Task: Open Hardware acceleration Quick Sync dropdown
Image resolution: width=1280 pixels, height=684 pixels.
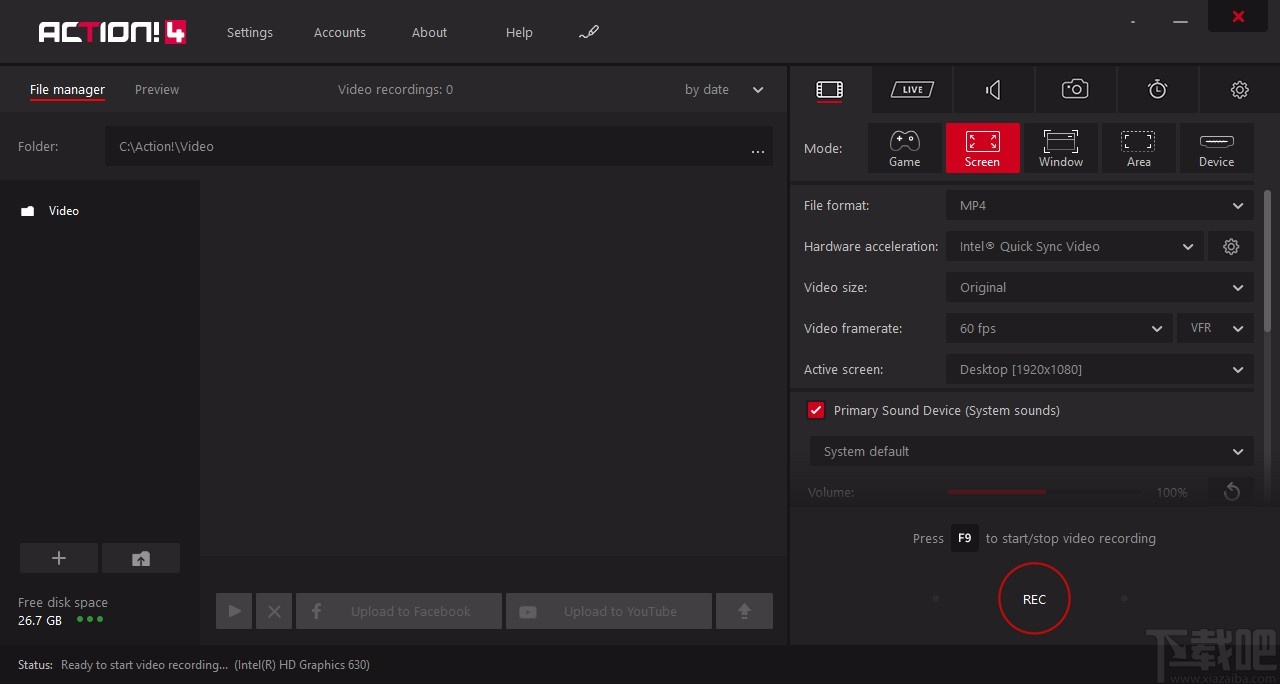Action: pos(1075,246)
